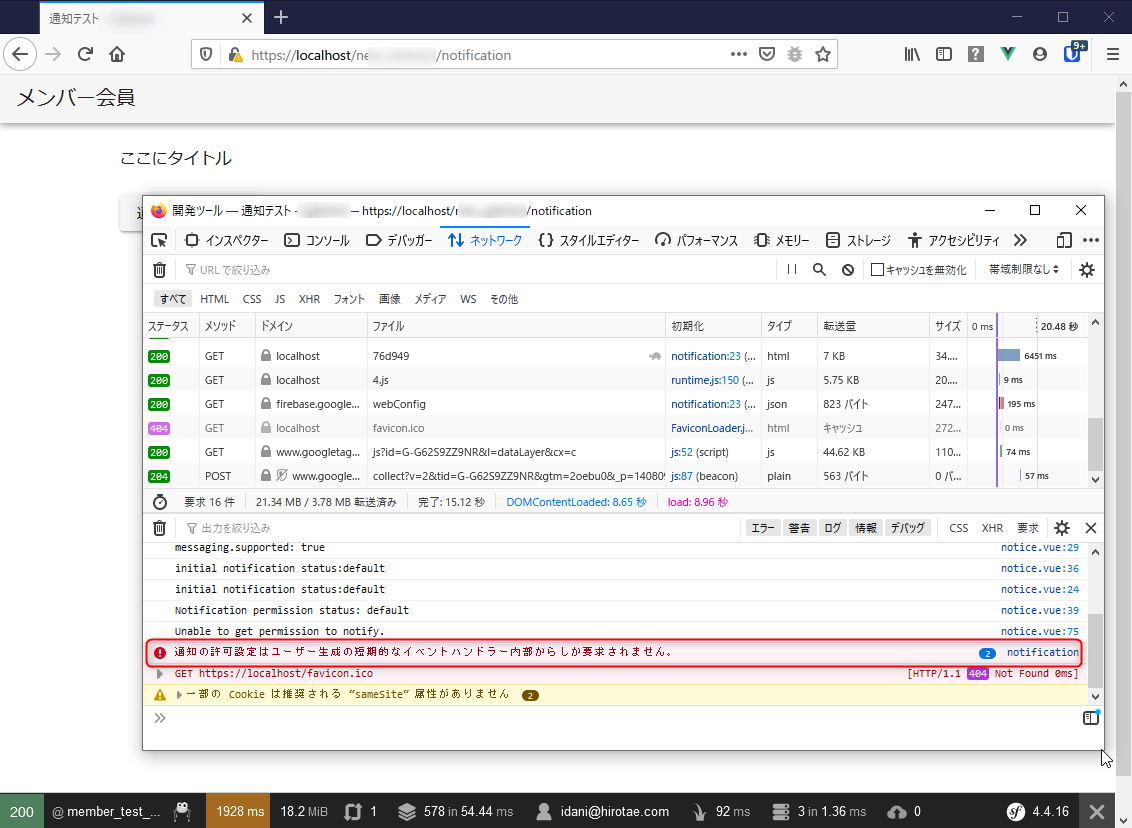Open ストレージ tab
The width and height of the screenshot is (1132, 828).
tap(858, 240)
